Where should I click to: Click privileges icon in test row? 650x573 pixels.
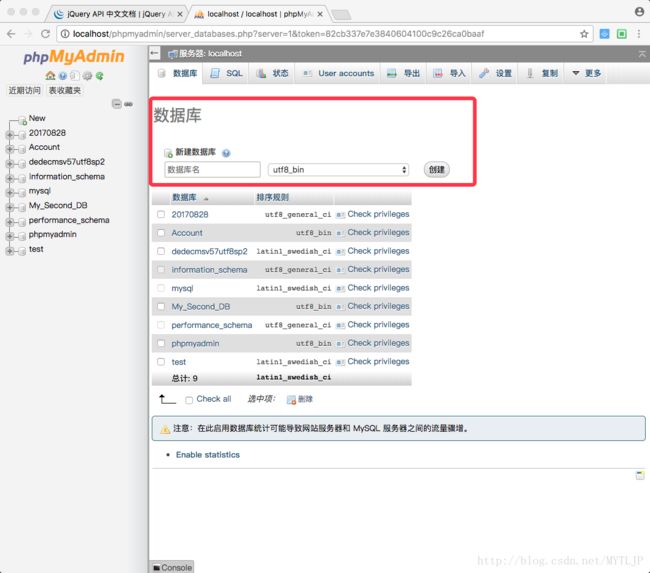click(x=340, y=362)
